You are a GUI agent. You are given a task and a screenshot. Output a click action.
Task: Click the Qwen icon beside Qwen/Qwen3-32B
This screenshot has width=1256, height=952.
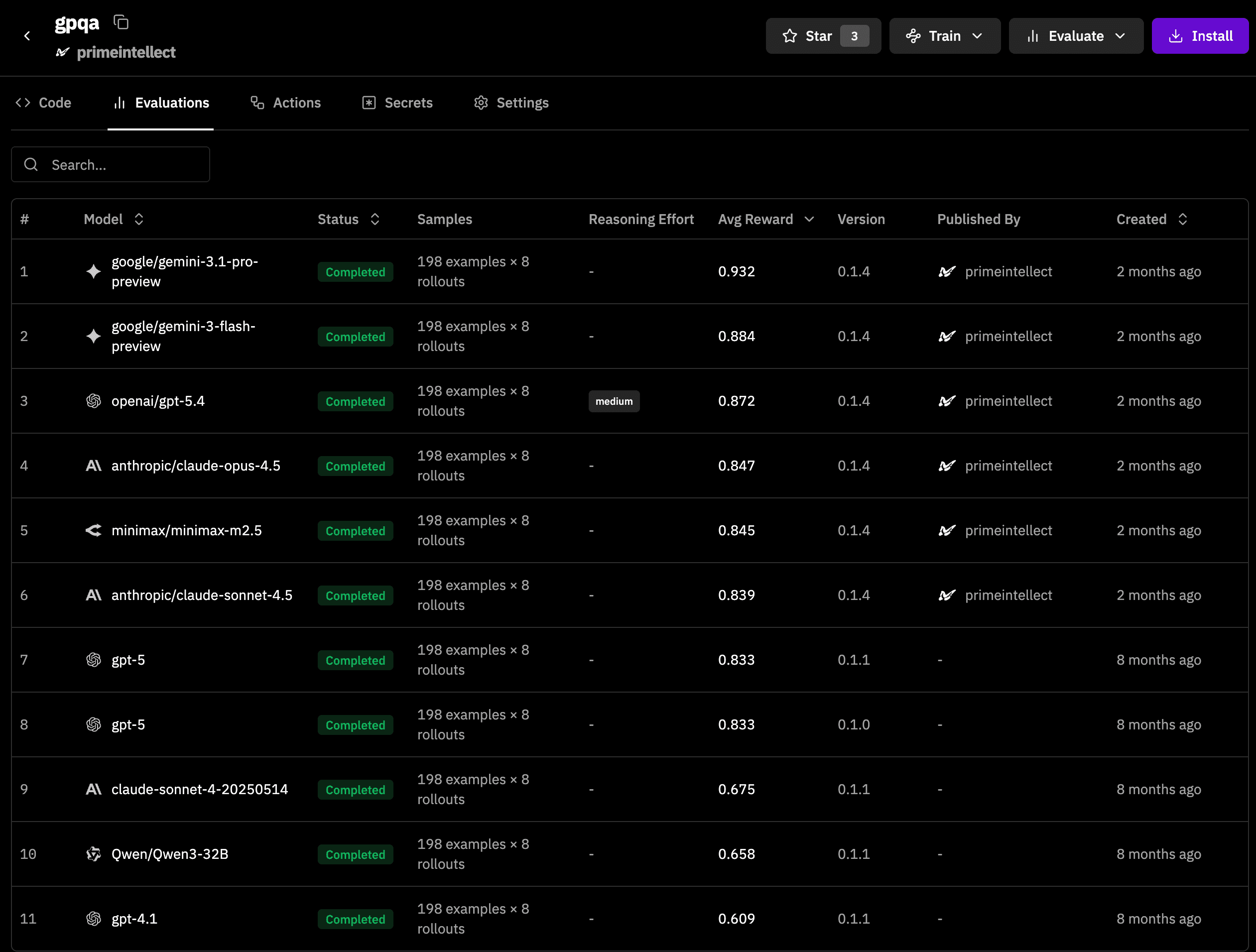(94, 854)
